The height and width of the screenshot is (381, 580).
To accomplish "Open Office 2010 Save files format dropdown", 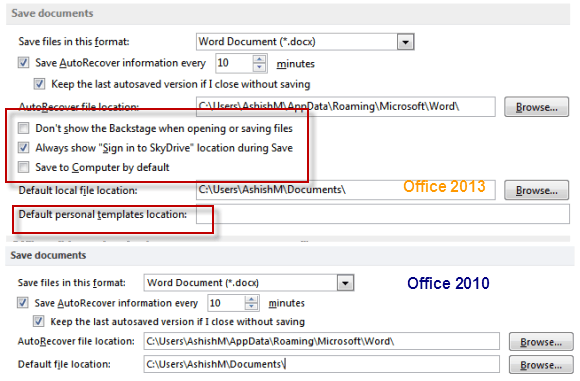I will [x=345, y=283].
